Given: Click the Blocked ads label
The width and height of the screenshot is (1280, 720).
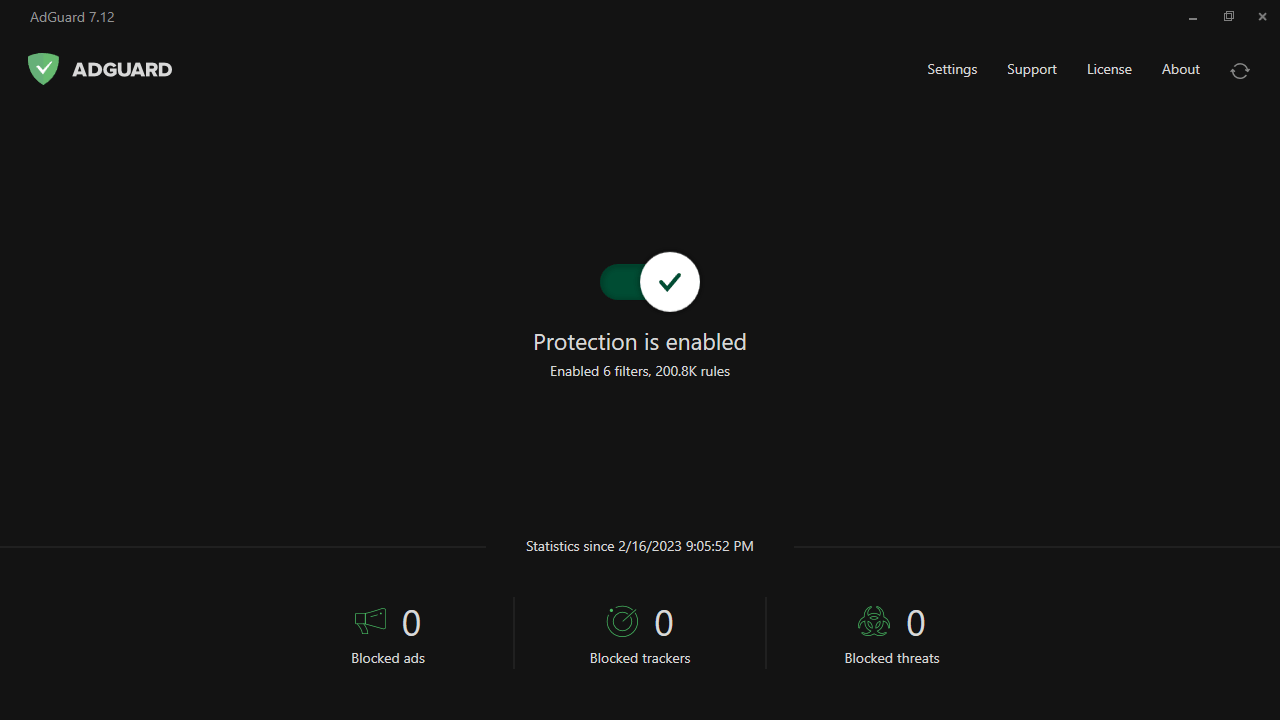Looking at the screenshot, I should tap(388, 658).
